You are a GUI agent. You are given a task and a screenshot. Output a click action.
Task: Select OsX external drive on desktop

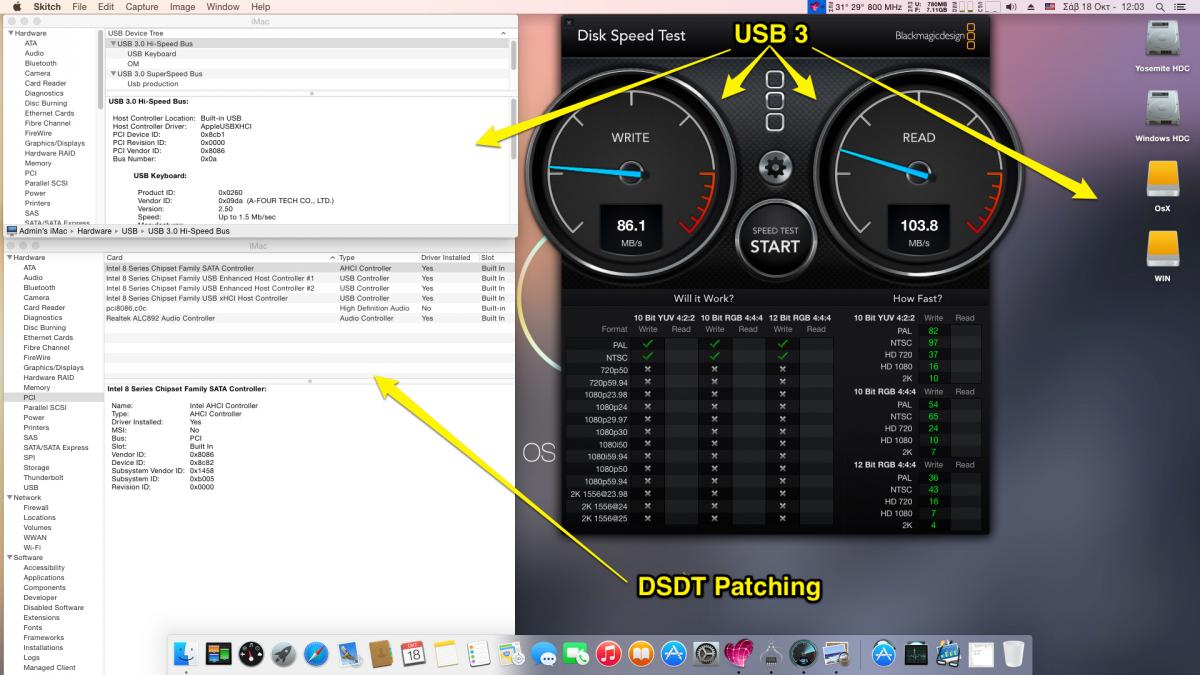pyautogui.click(x=1162, y=187)
